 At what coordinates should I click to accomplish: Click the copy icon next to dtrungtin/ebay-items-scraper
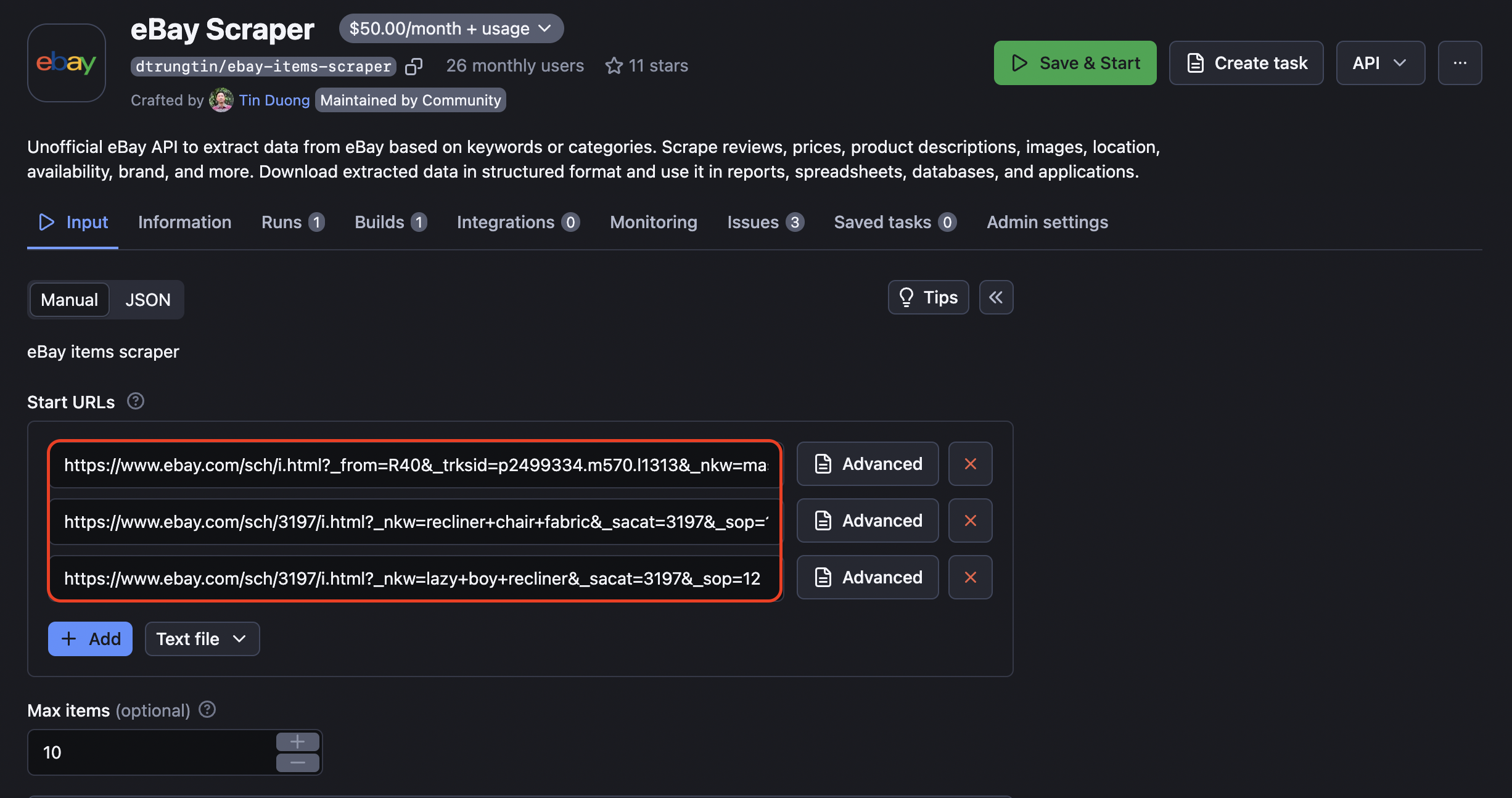[414, 66]
